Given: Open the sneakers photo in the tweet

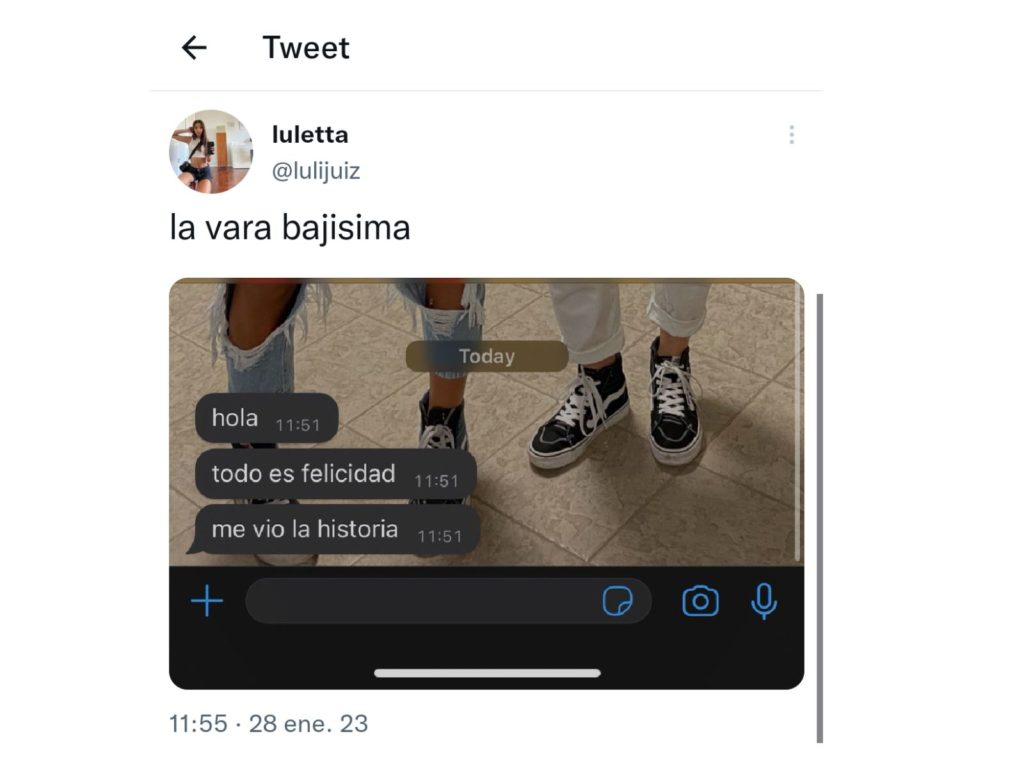Looking at the screenshot, I should (487, 483).
